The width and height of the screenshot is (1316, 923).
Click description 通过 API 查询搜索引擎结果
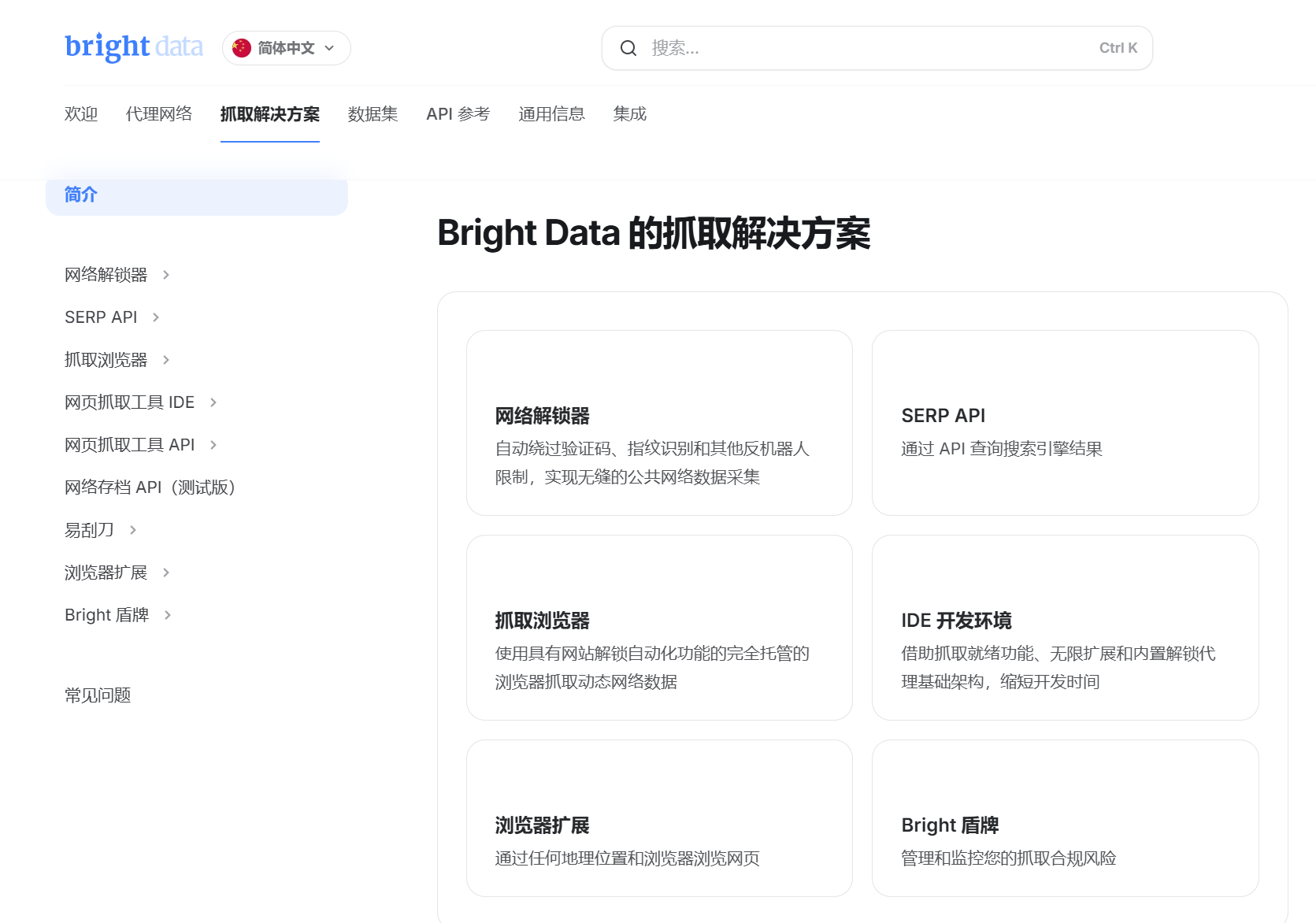click(1002, 449)
